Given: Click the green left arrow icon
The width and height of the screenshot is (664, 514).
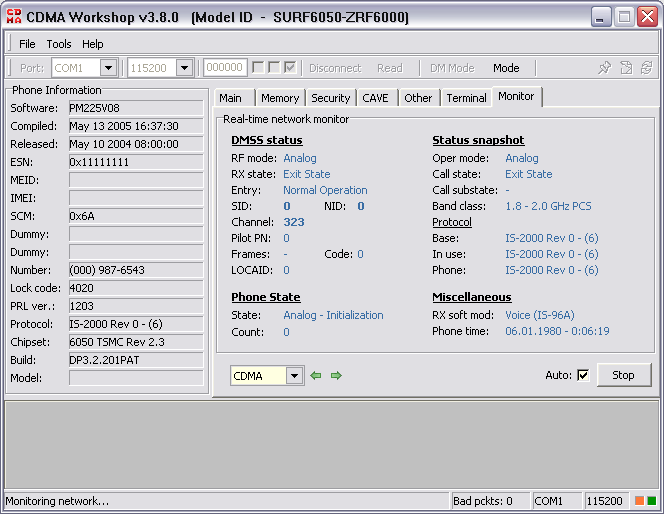Looking at the screenshot, I should 315,376.
